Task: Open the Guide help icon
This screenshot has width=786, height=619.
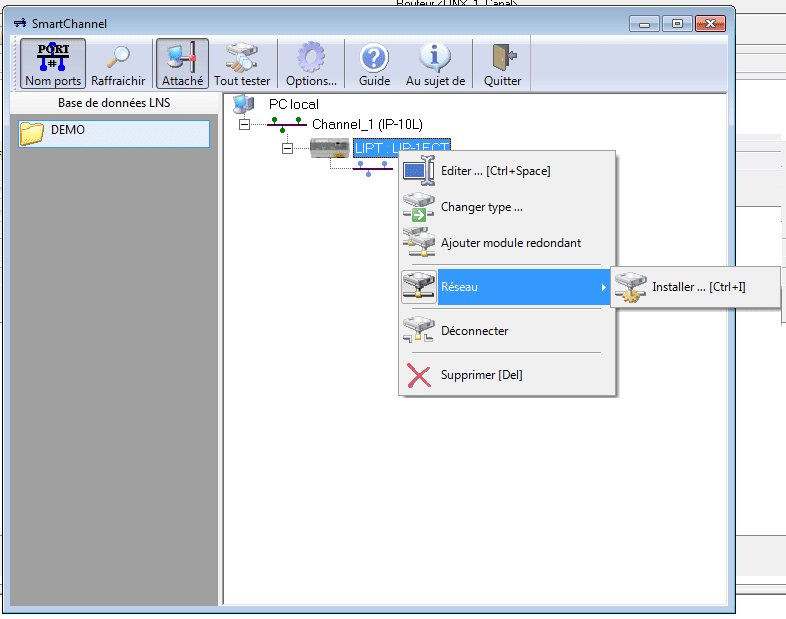Action: (x=374, y=57)
